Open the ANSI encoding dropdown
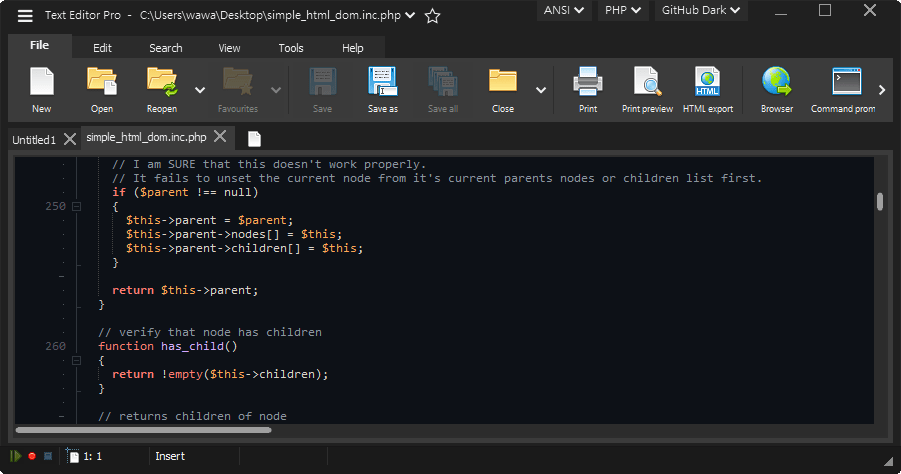901x474 pixels. click(564, 10)
